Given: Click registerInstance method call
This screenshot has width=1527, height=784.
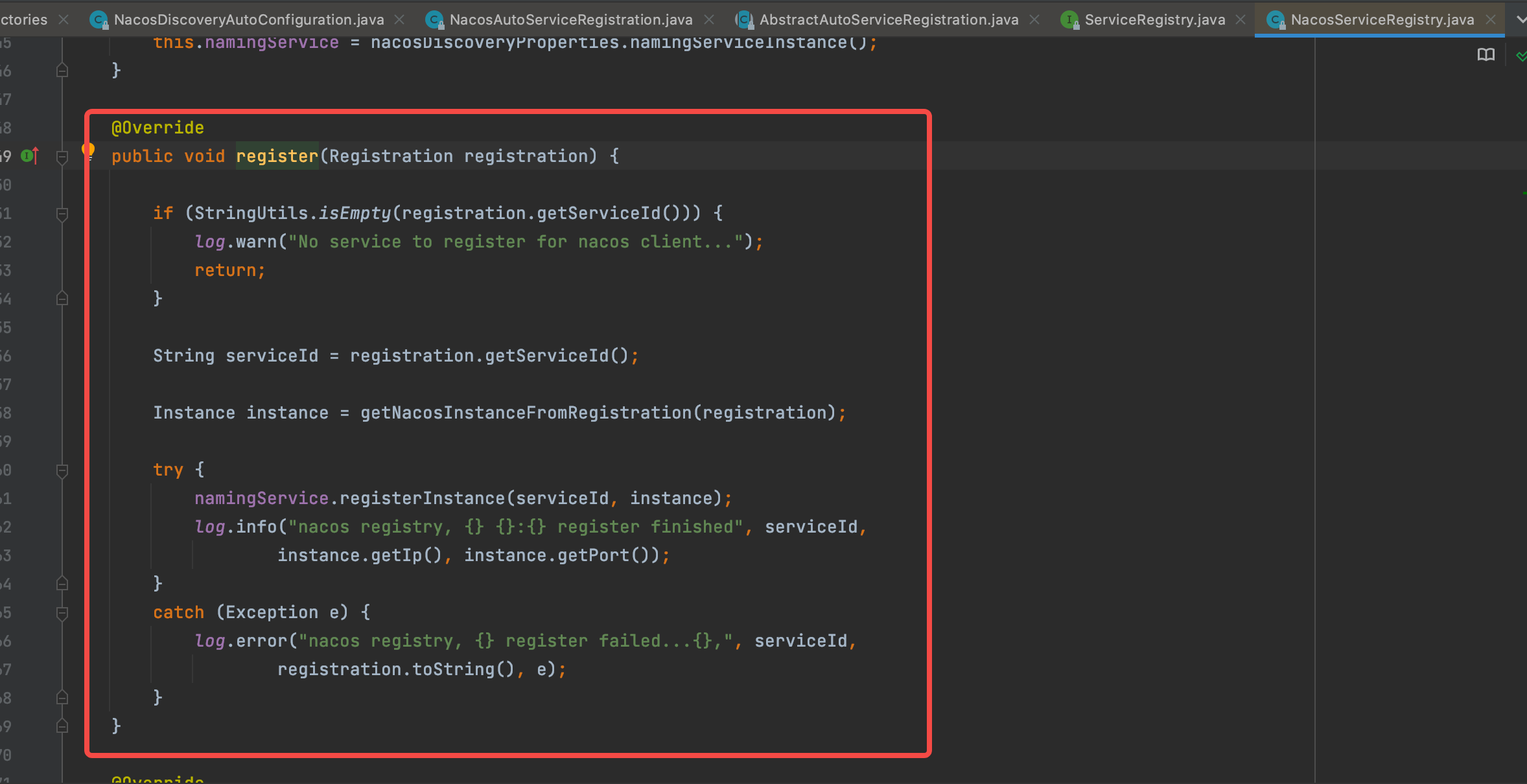Looking at the screenshot, I should tap(422, 498).
